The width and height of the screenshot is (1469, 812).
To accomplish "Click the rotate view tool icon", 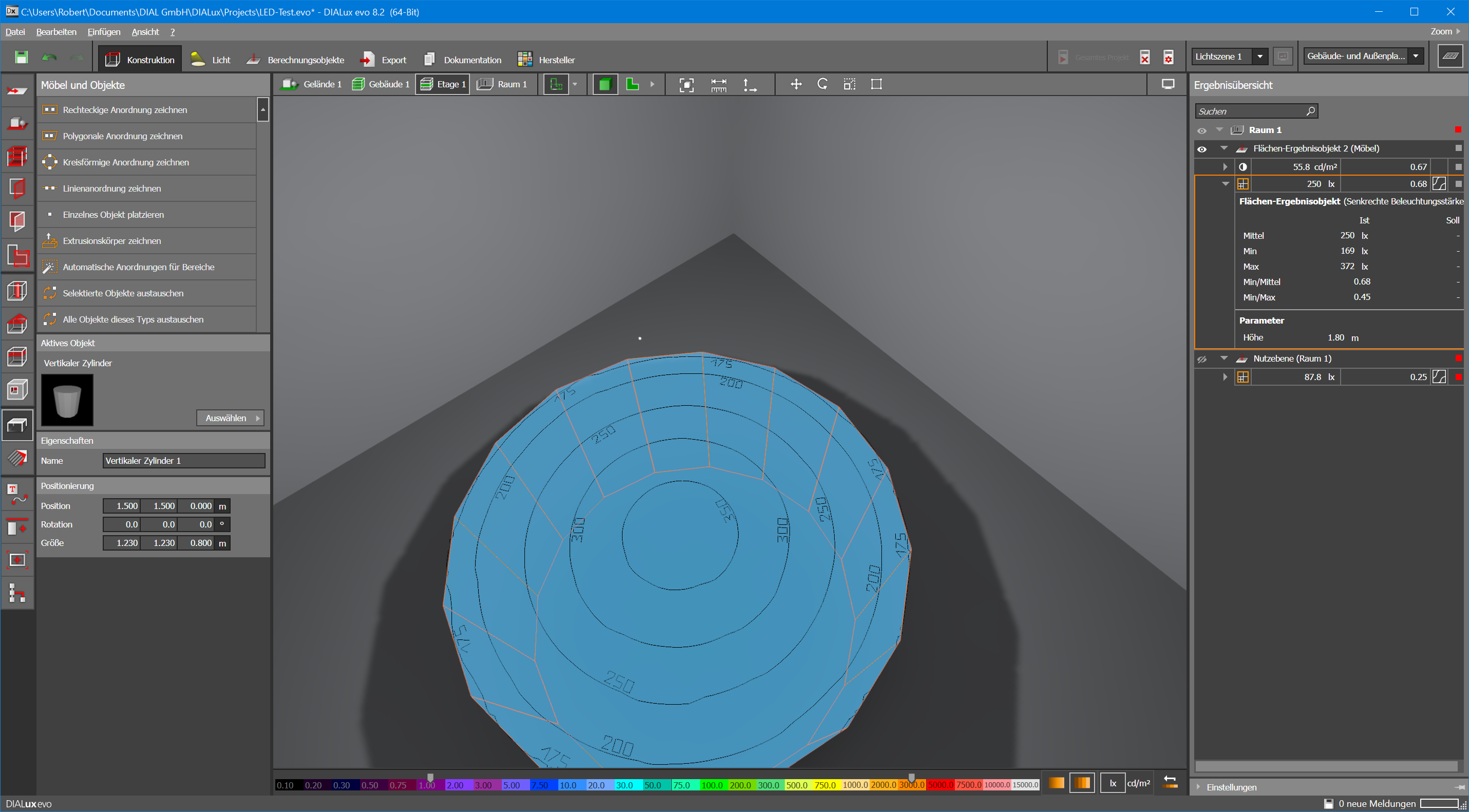I will (x=822, y=84).
